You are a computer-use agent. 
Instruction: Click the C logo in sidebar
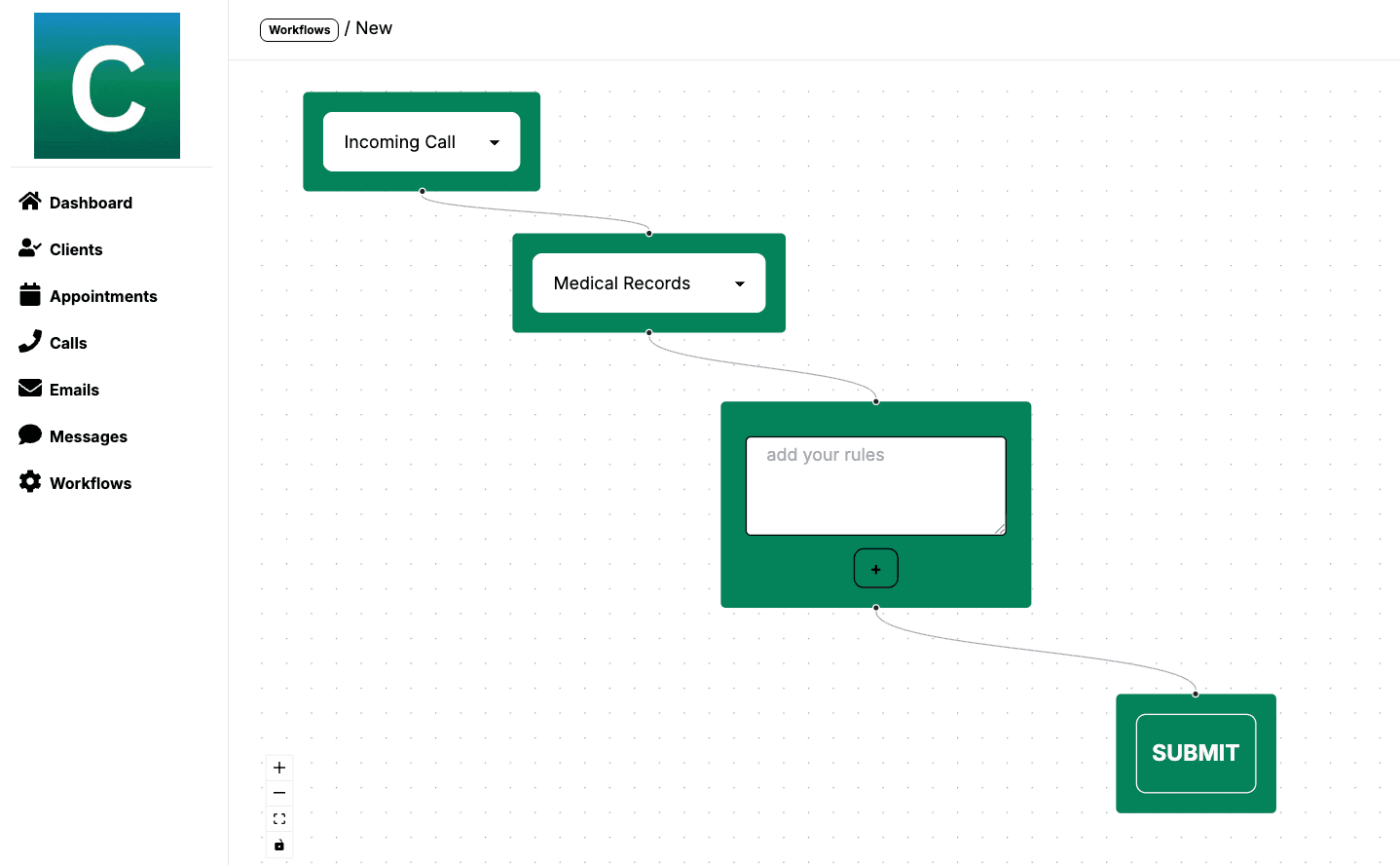[107, 86]
